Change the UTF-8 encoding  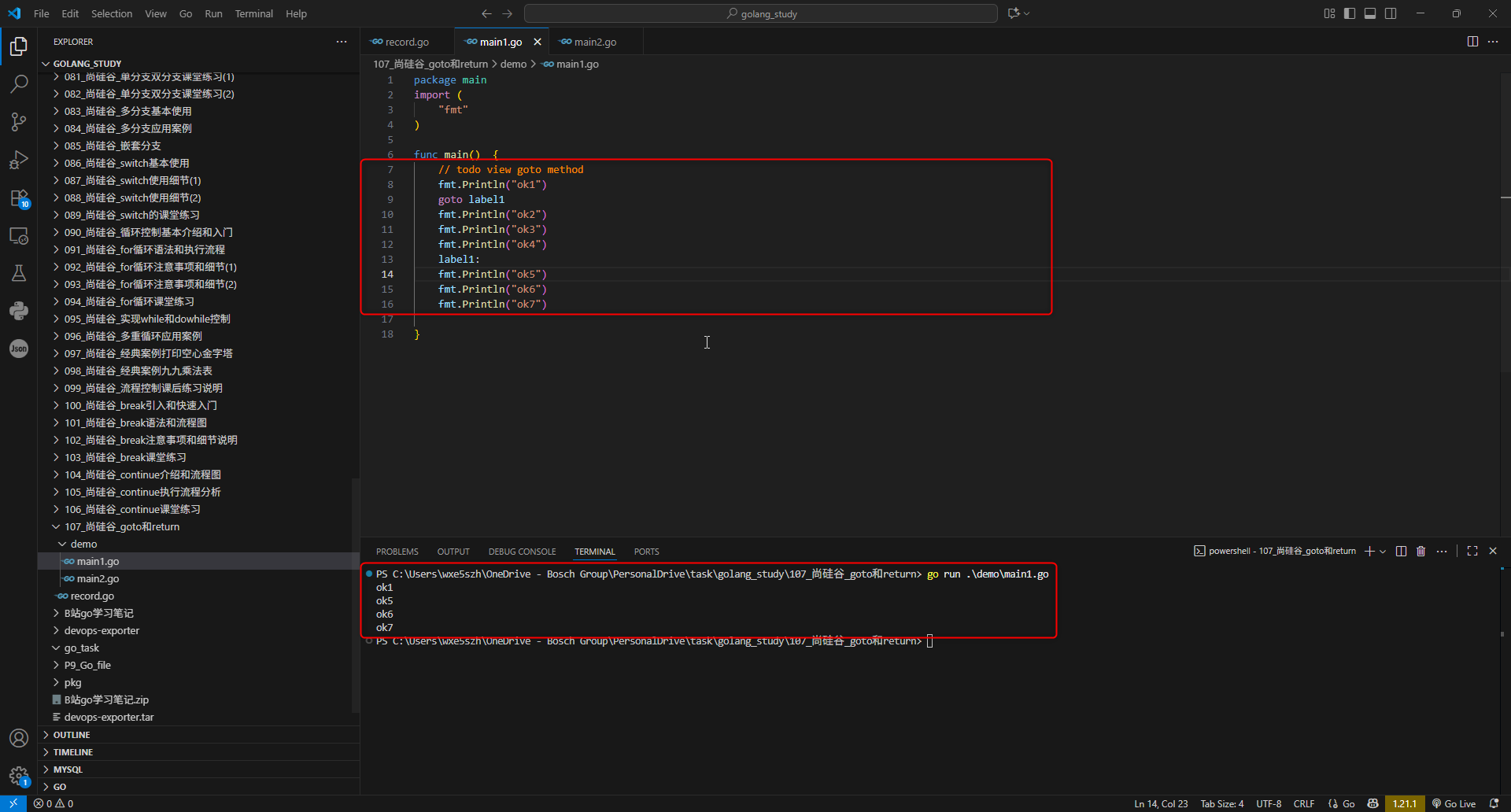click(x=1269, y=803)
